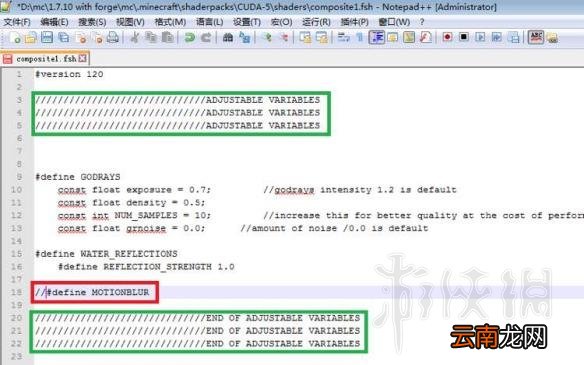The height and width of the screenshot is (365, 584).
Task: Undo with the green arrow icon
Action: click(x=190, y=37)
